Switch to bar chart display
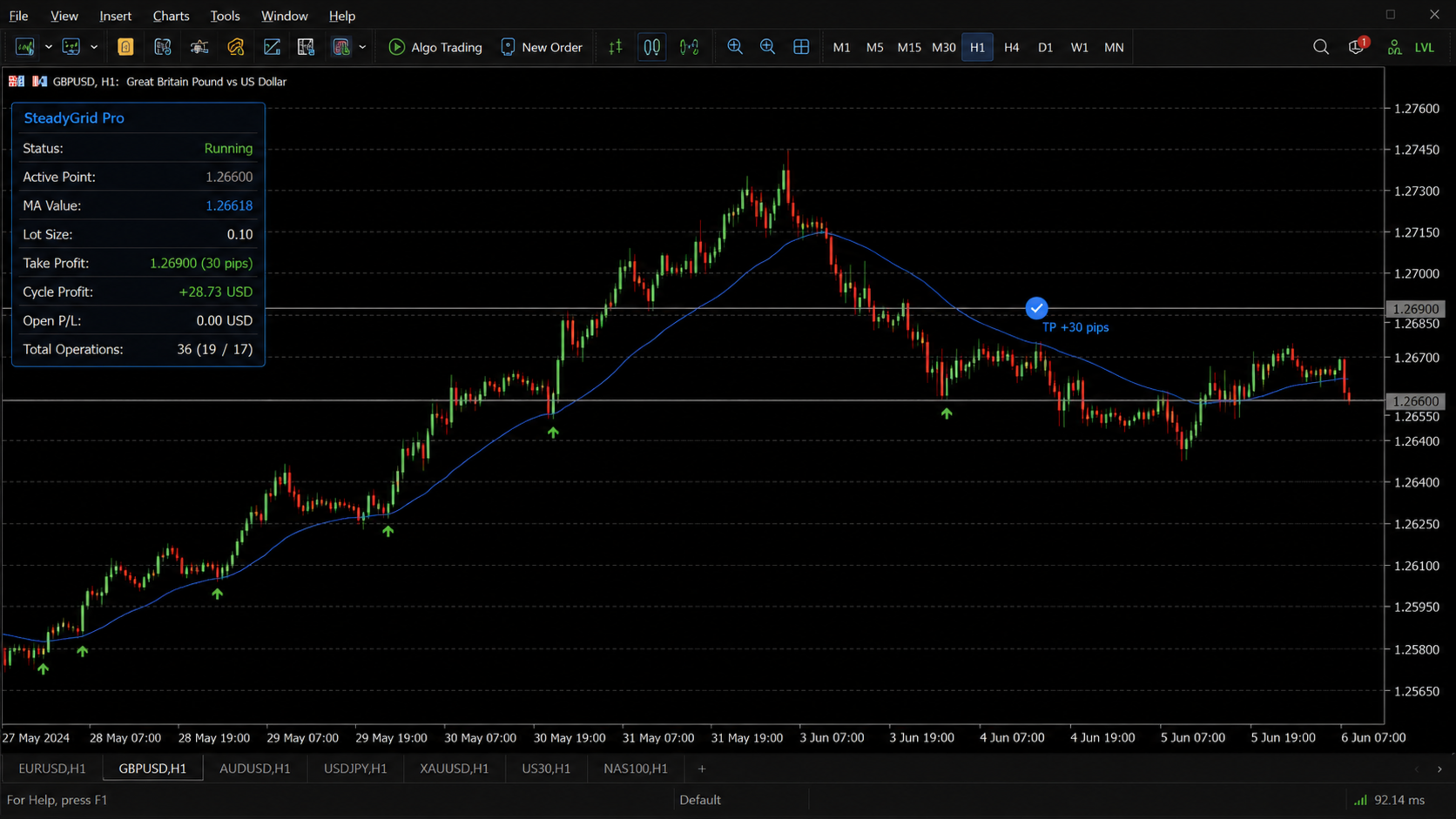The width and height of the screenshot is (1456, 819). [616, 47]
